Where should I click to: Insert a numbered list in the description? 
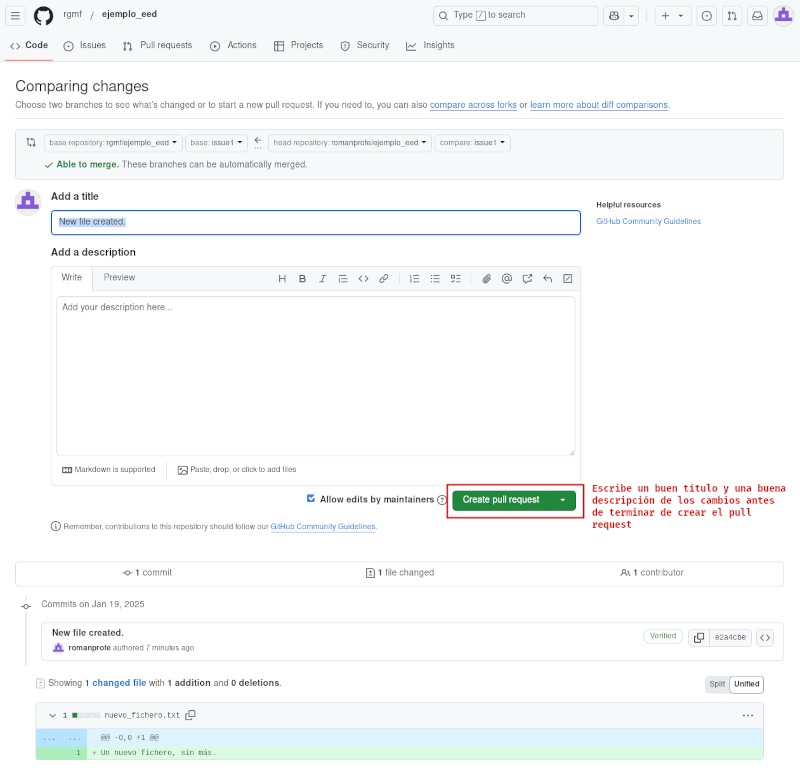pos(414,279)
